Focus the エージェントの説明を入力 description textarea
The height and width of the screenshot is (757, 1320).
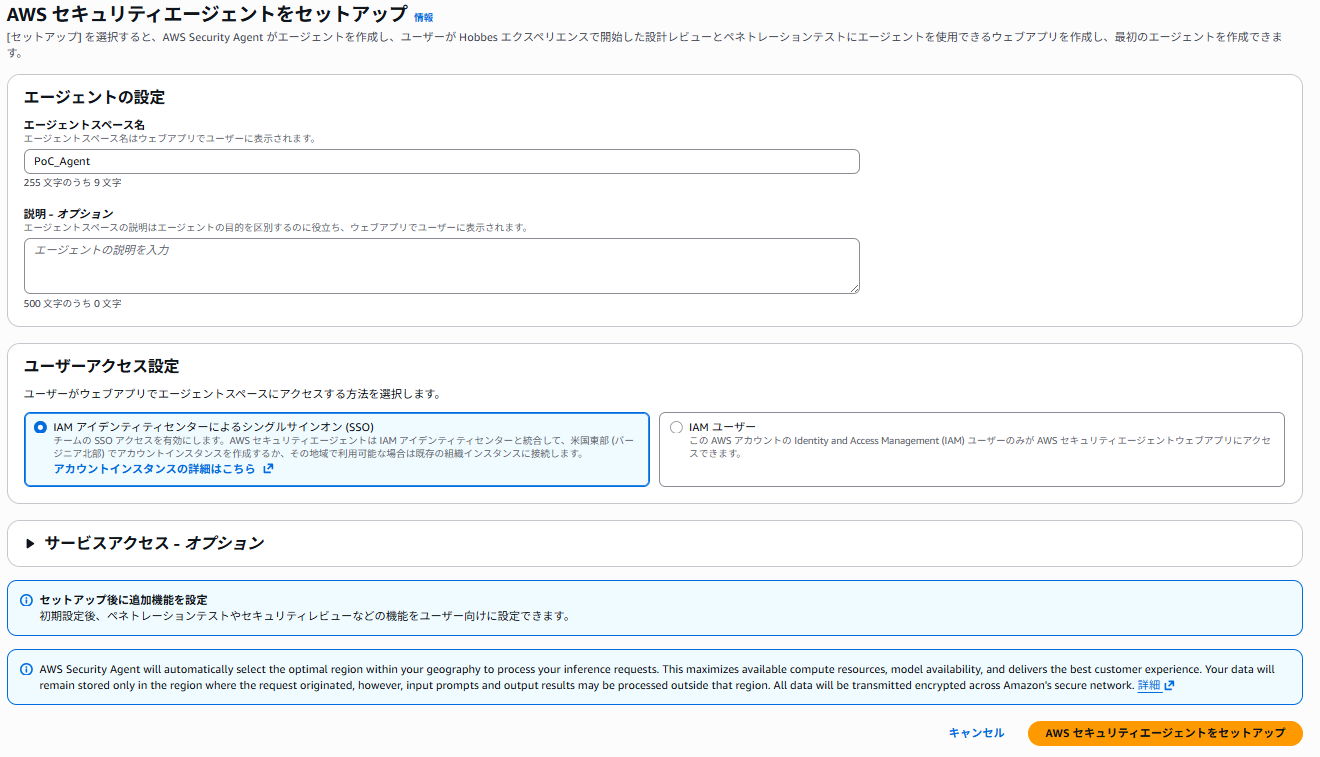[441, 265]
